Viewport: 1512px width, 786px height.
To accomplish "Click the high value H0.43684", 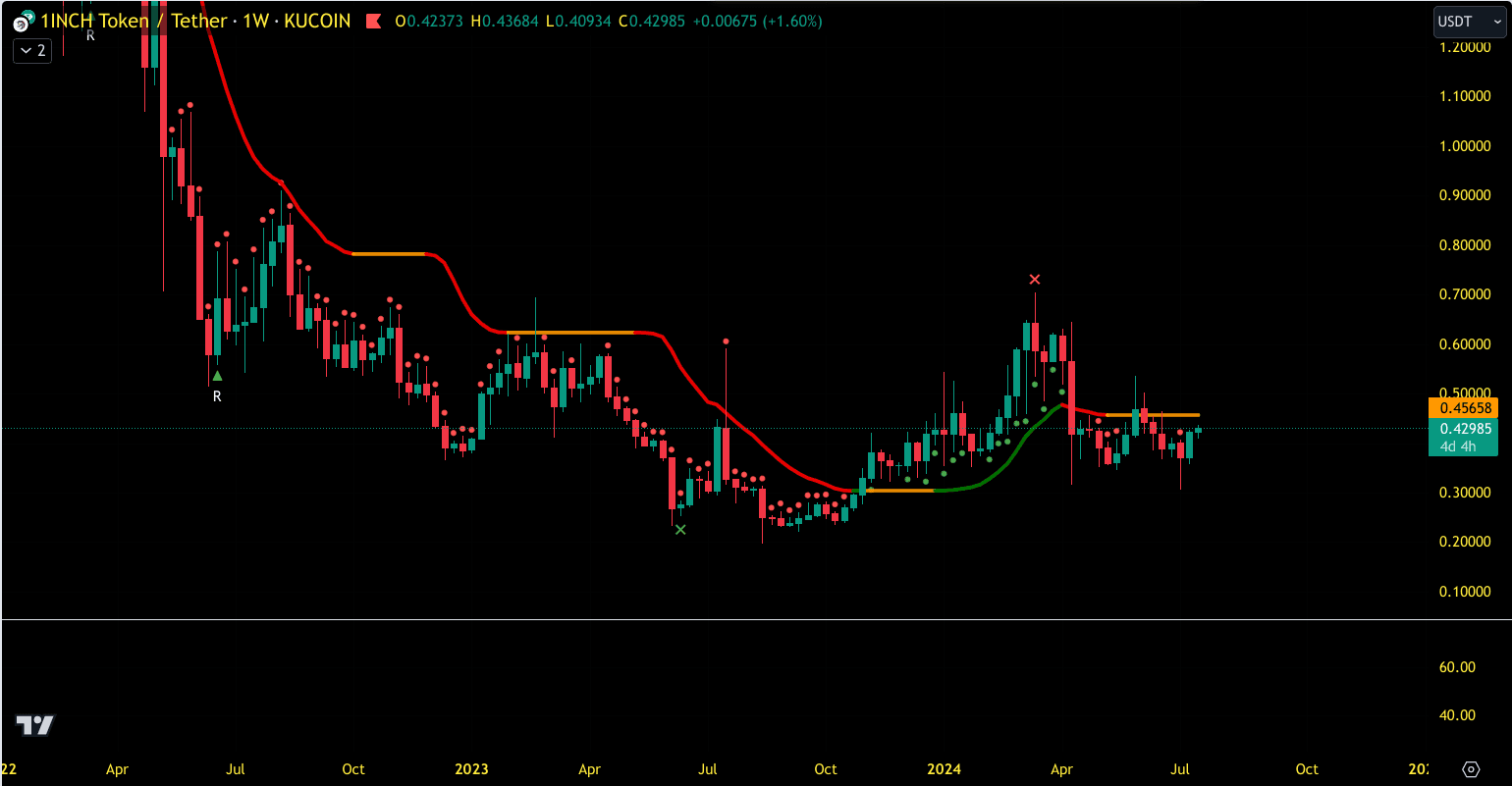I will (x=506, y=22).
